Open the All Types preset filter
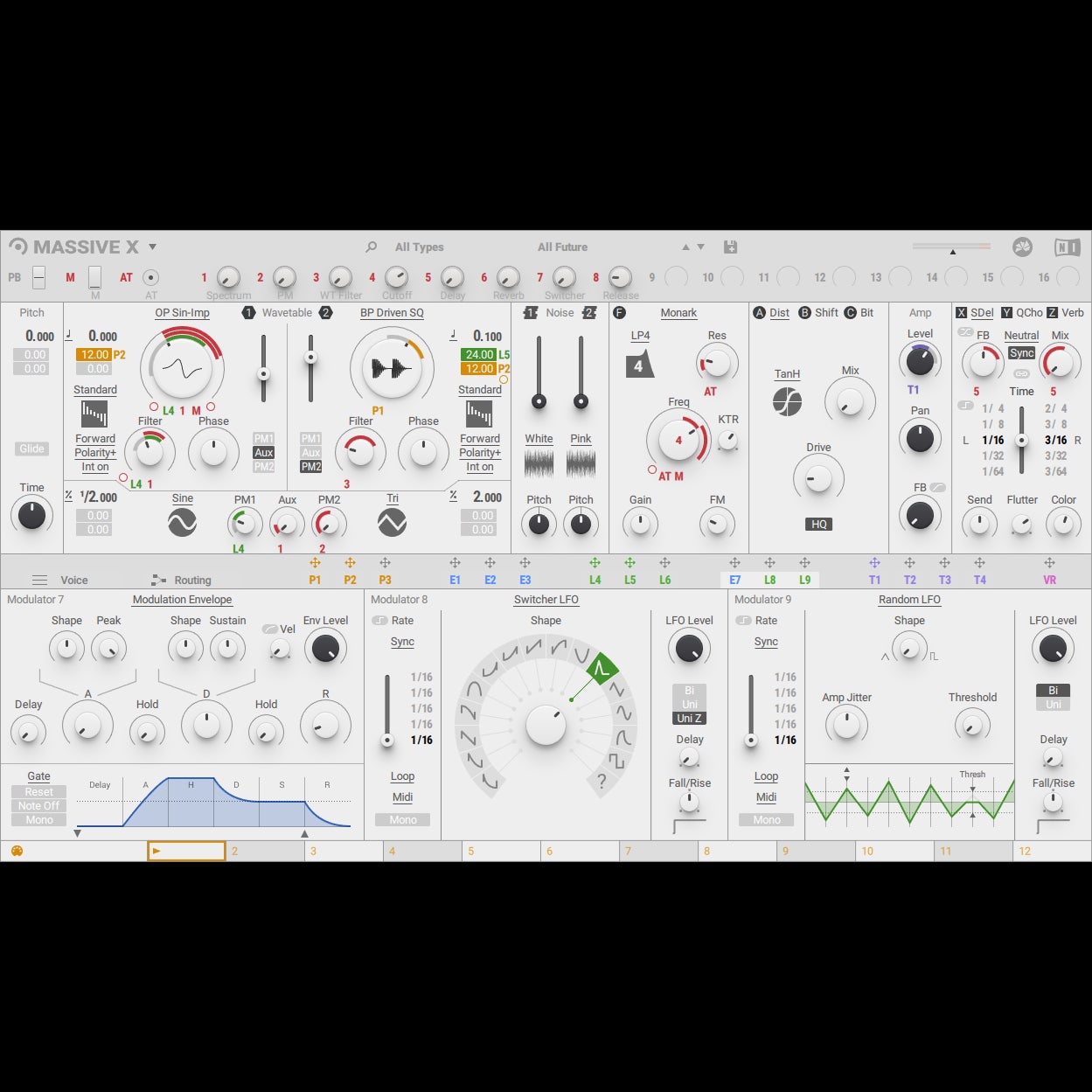 tap(419, 247)
